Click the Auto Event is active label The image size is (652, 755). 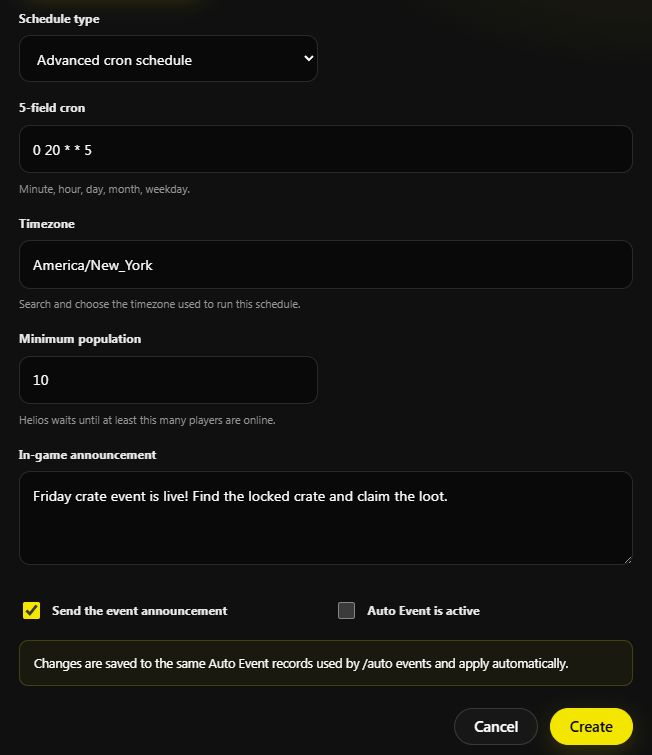423,611
